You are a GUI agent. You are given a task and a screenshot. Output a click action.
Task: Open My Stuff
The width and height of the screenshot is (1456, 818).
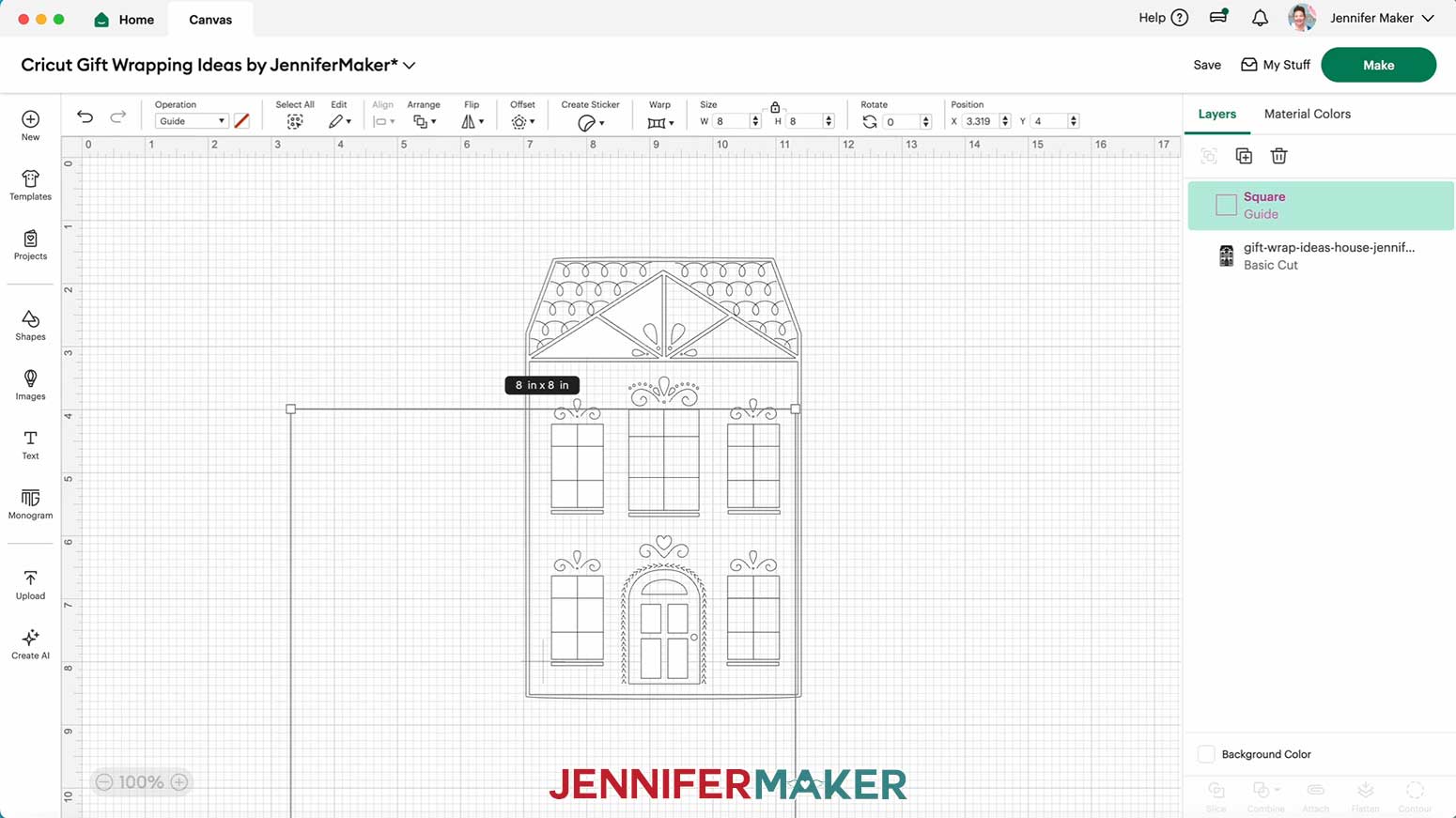[x=1276, y=65]
